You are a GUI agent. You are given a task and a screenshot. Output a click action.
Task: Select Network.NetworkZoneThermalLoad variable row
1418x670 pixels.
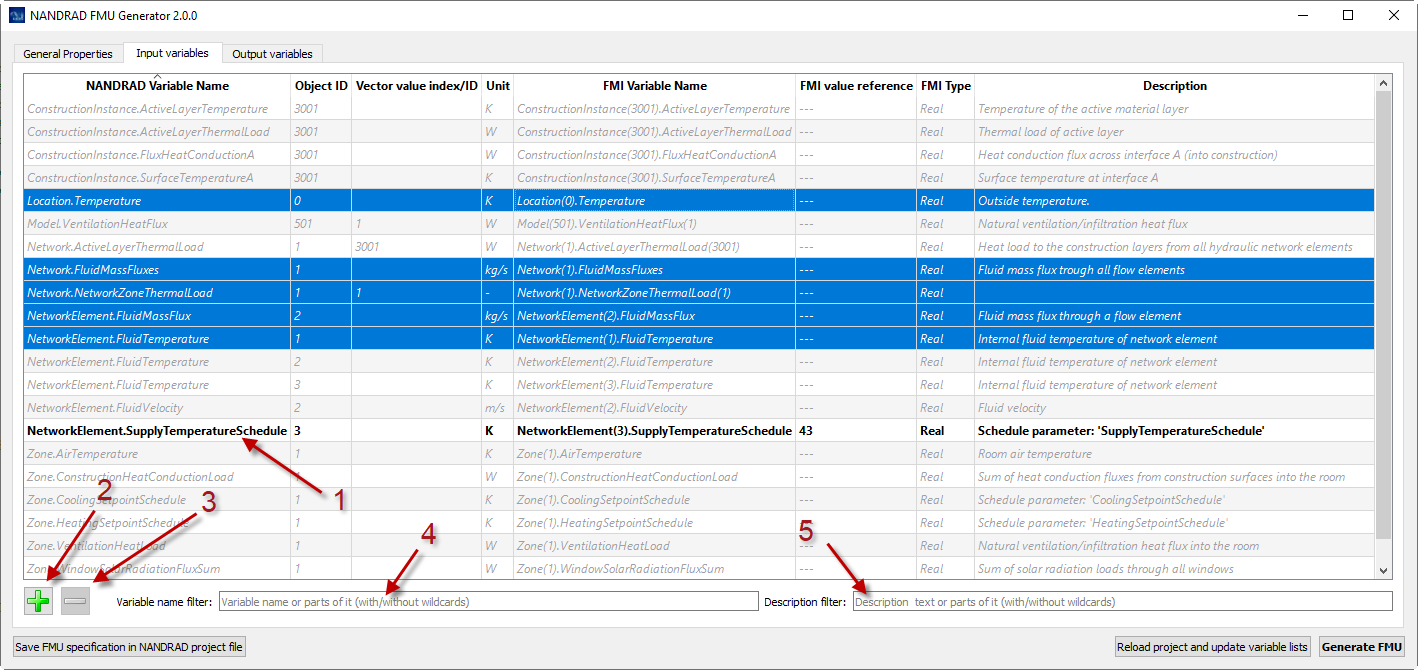699,293
